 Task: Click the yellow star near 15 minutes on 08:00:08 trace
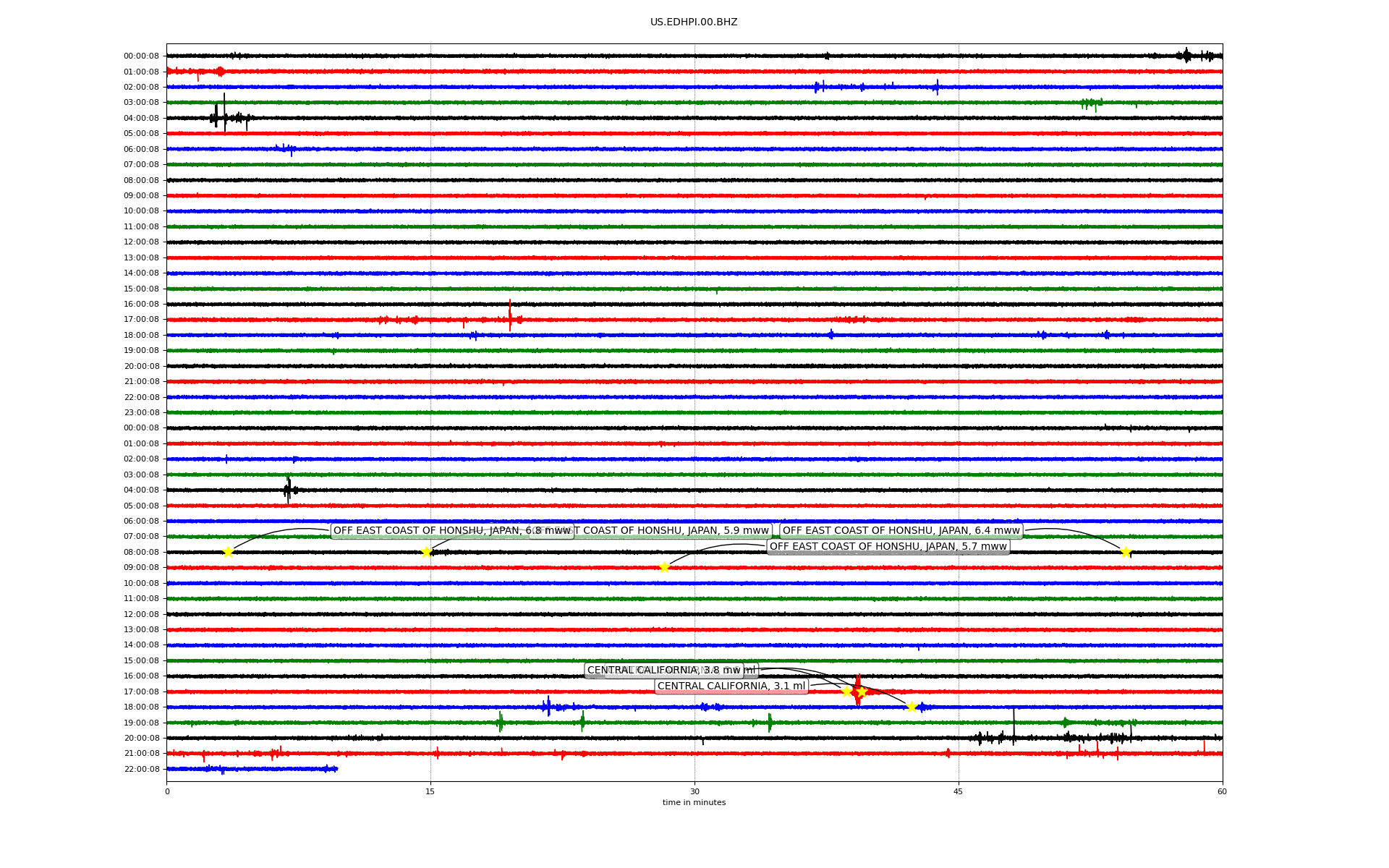point(426,553)
